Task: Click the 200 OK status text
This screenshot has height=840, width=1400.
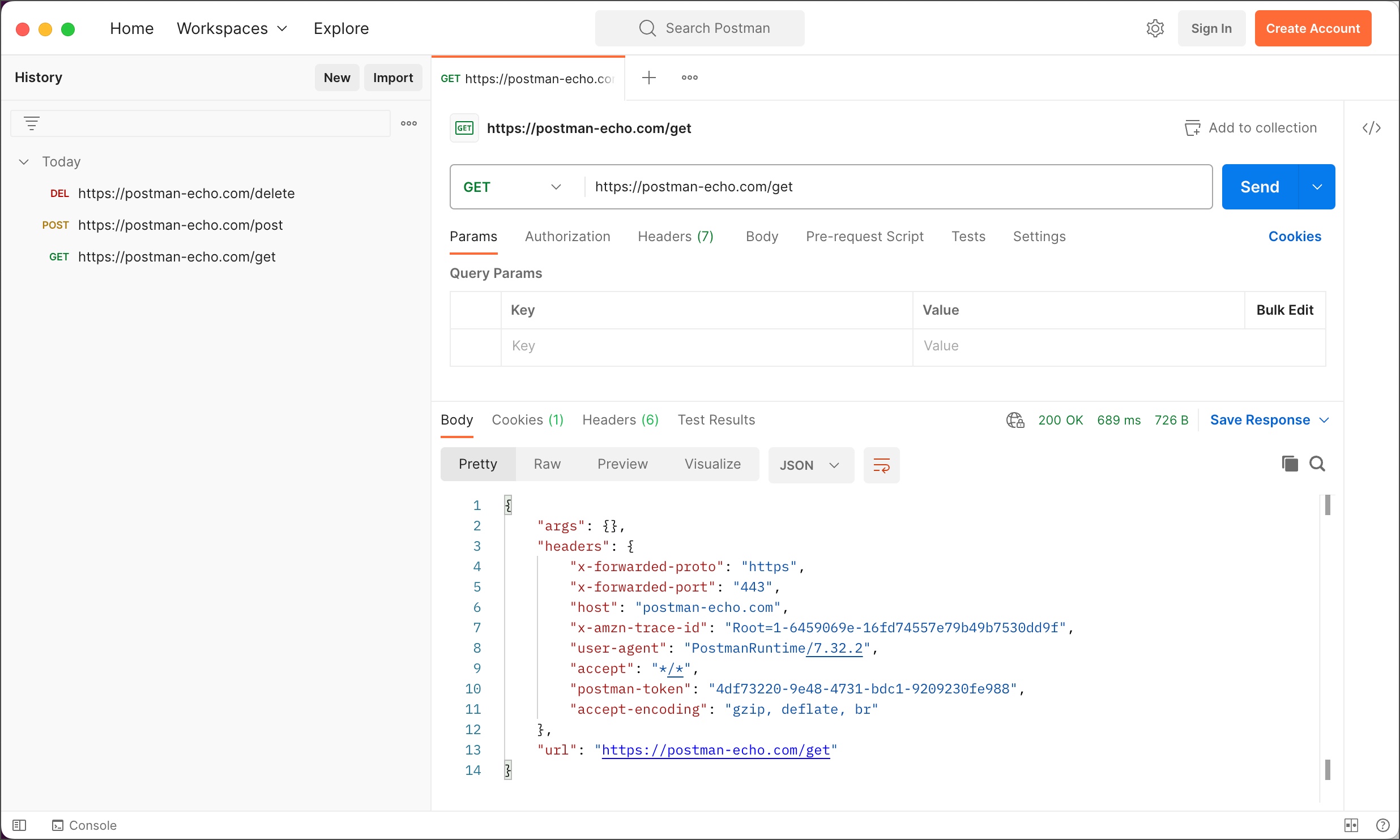Action: (x=1060, y=420)
